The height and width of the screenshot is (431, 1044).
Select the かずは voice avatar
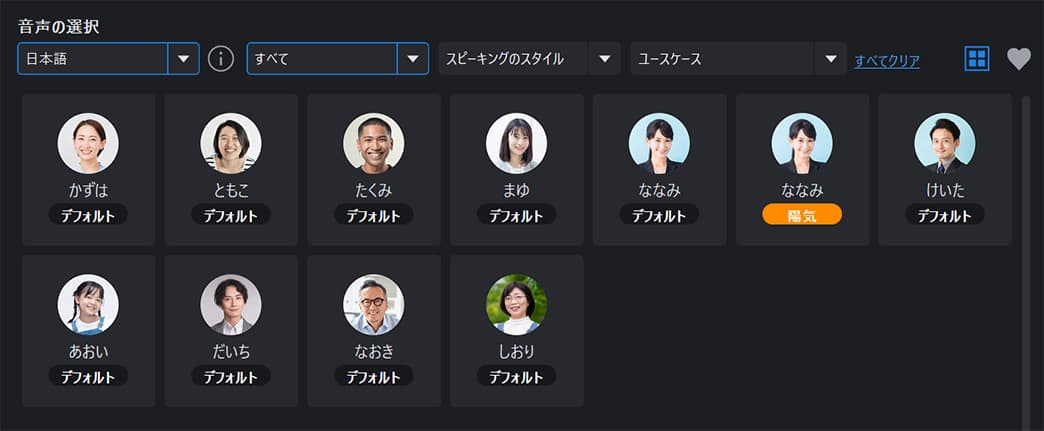pos(88,143)
